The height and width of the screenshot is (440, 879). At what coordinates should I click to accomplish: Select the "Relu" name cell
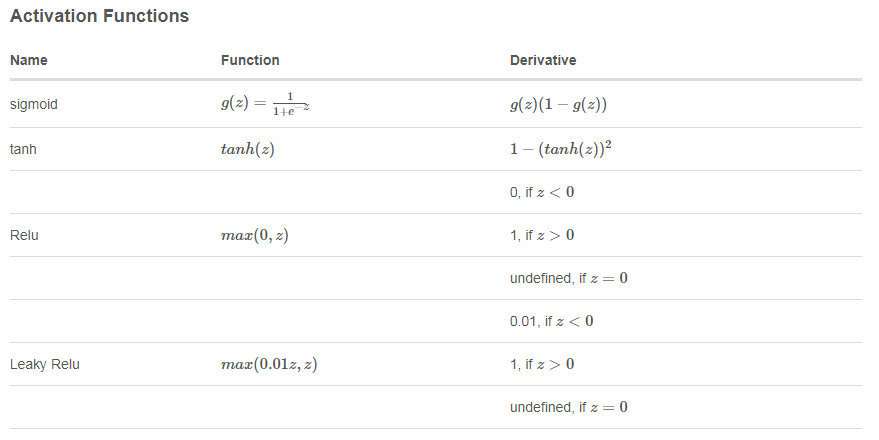coord(25,235)
